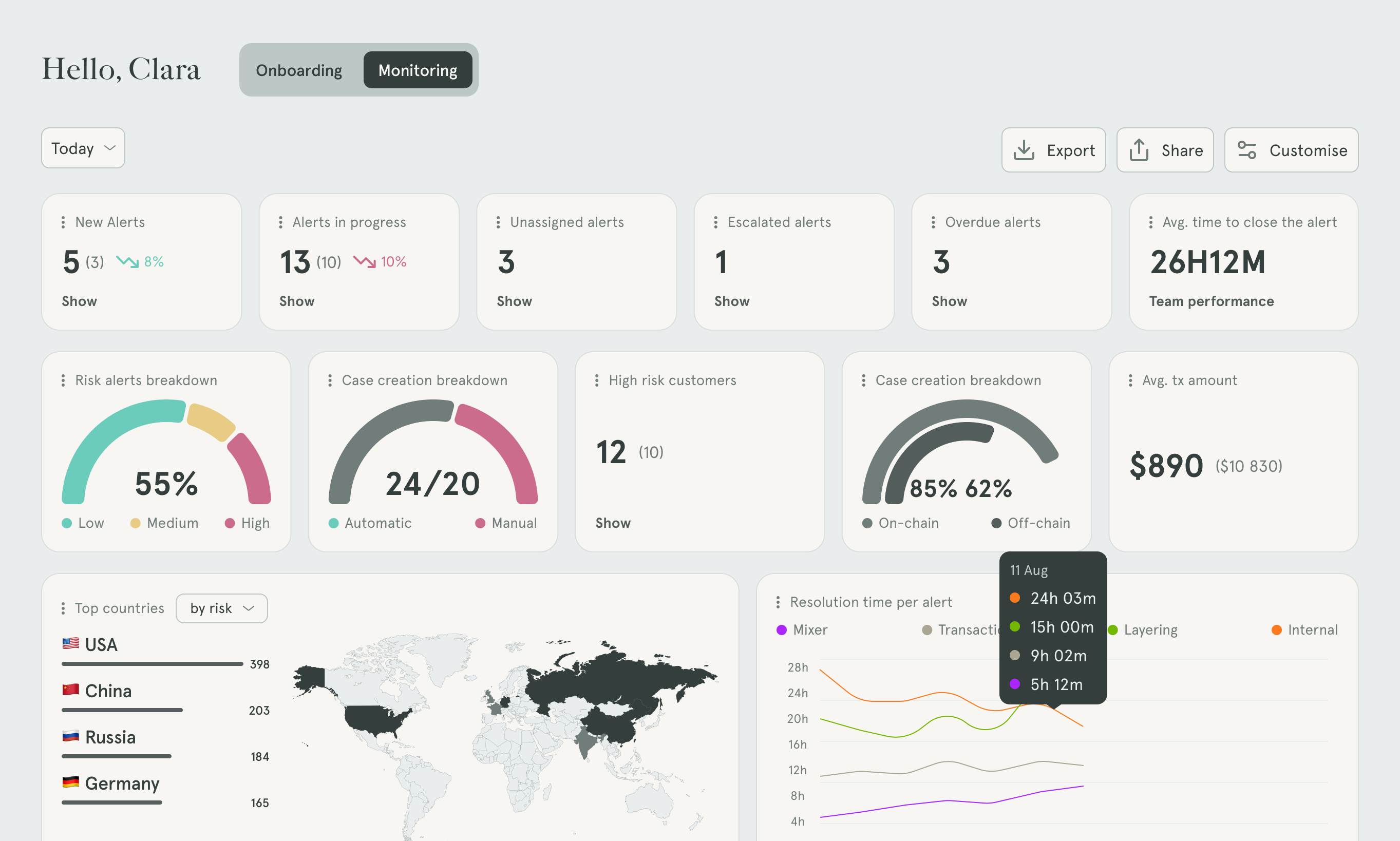
Task: Expand the by risk sorting dropdown
Action: (222, 608)
